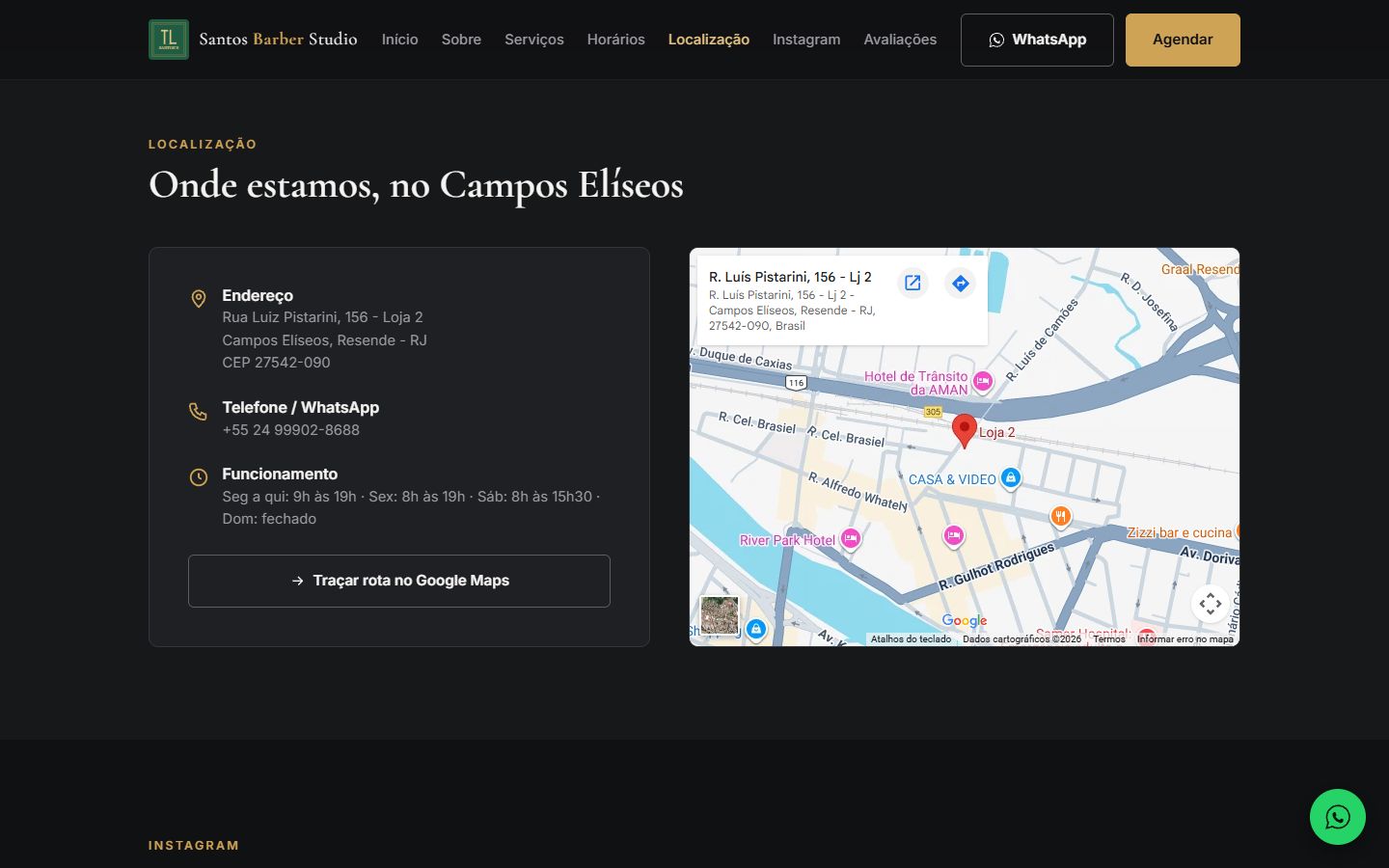The width and height of the screenshot is (1389, 868).
Task: Click the gold Agendar button
Action: pos(1183,40)
